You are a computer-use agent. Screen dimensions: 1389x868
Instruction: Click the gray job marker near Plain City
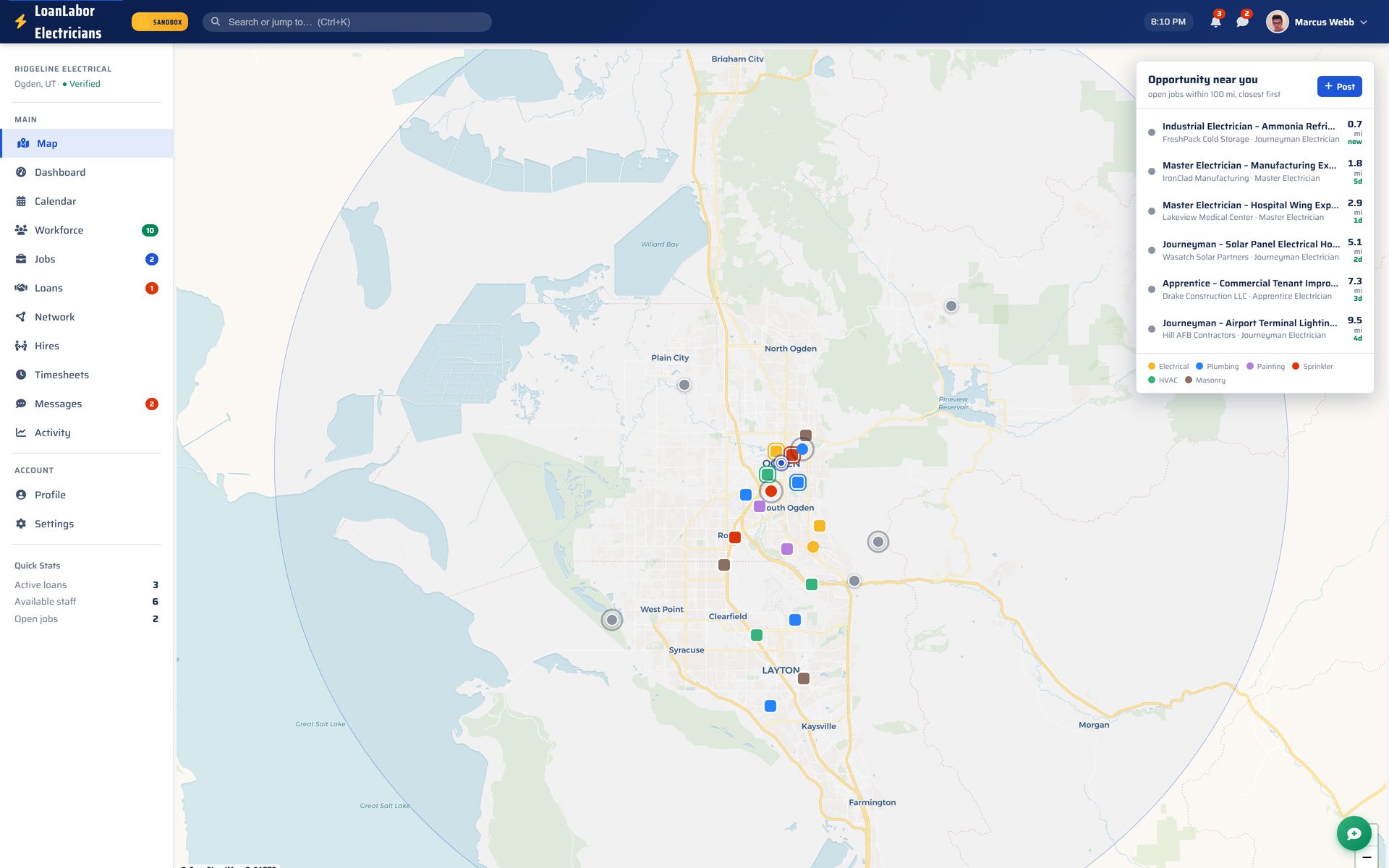(684, 385)
